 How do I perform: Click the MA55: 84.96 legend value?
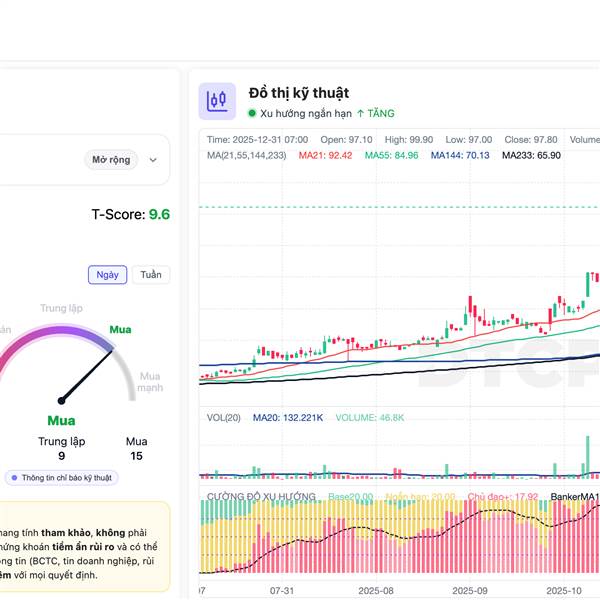pyautogui.click(x=391, y=155)
